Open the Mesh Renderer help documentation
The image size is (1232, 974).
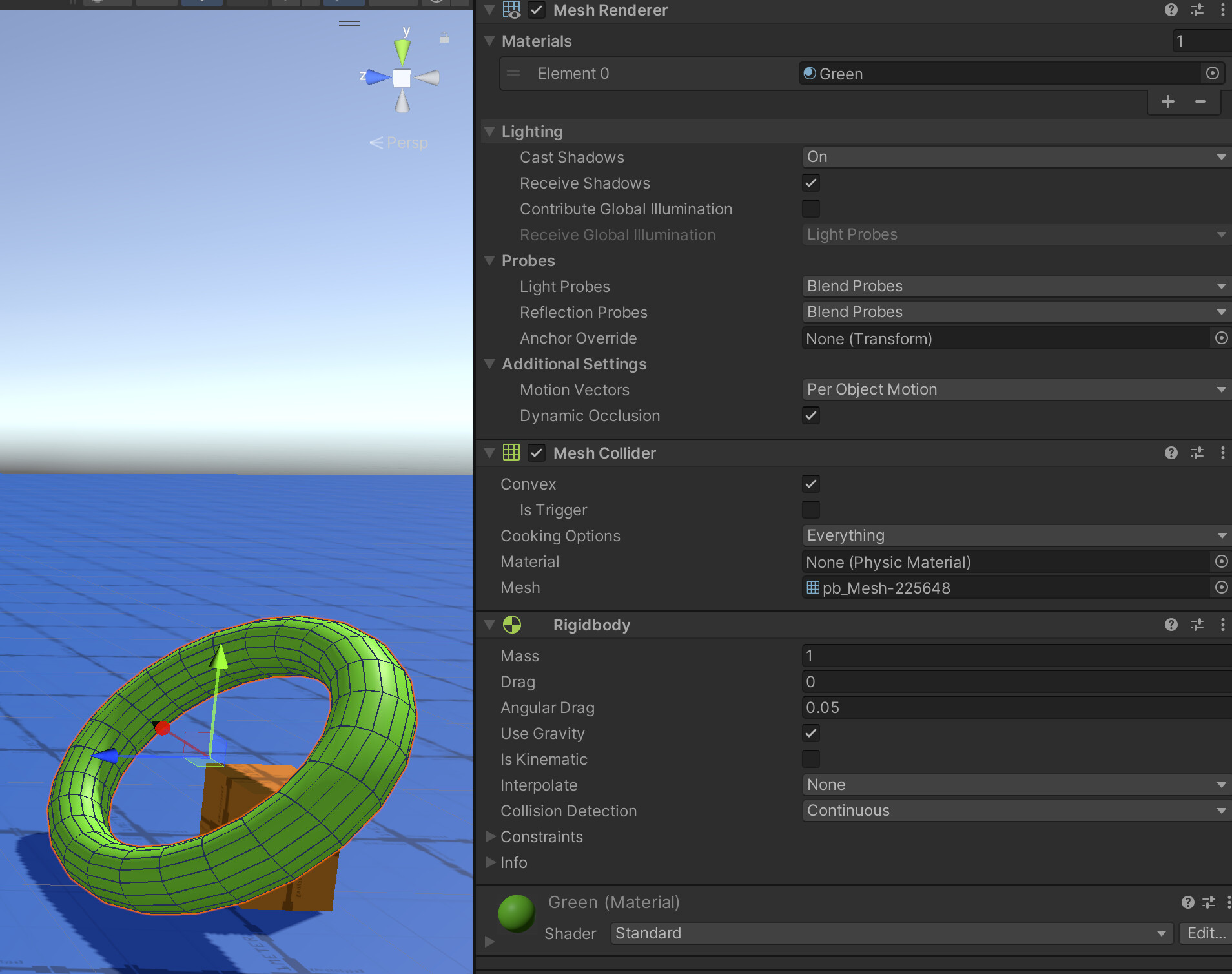click(1171, 10)
